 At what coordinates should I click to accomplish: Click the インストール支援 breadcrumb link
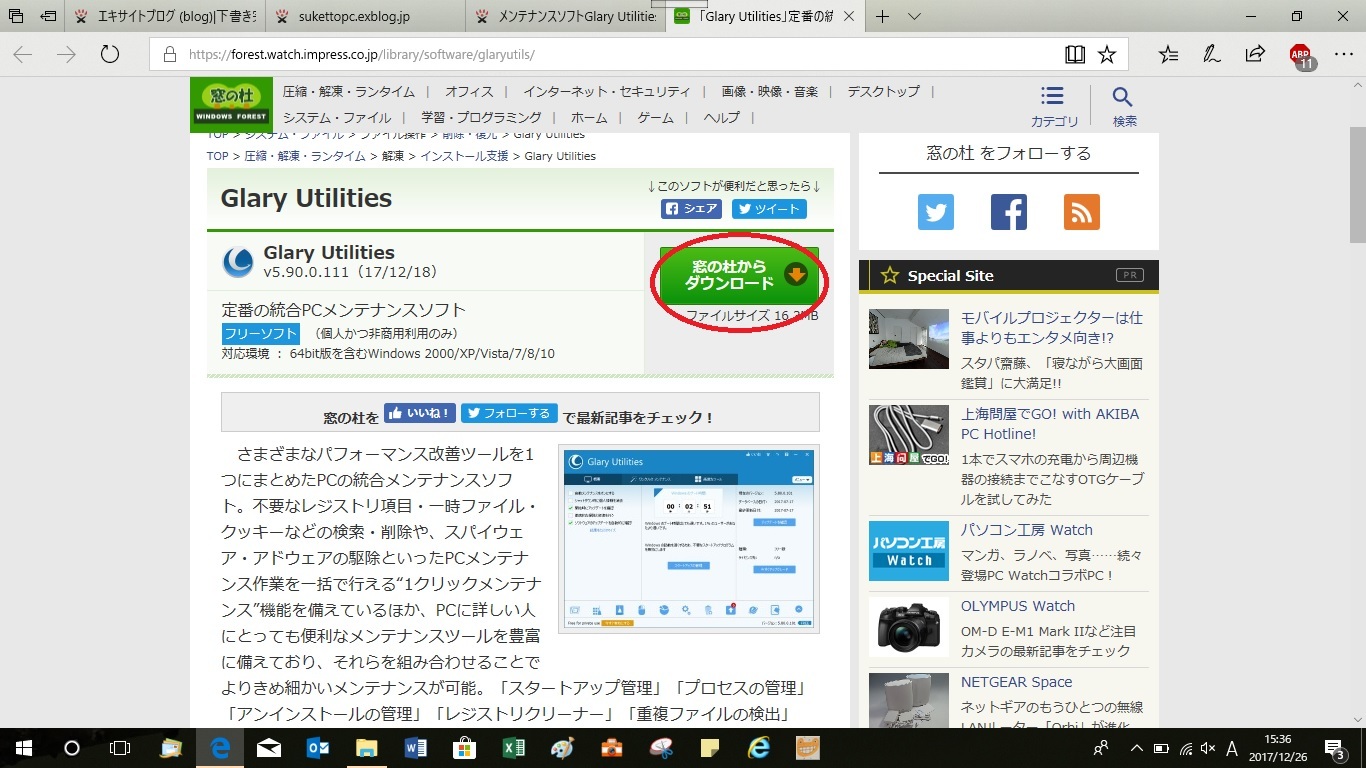click(x=464, y=156)
